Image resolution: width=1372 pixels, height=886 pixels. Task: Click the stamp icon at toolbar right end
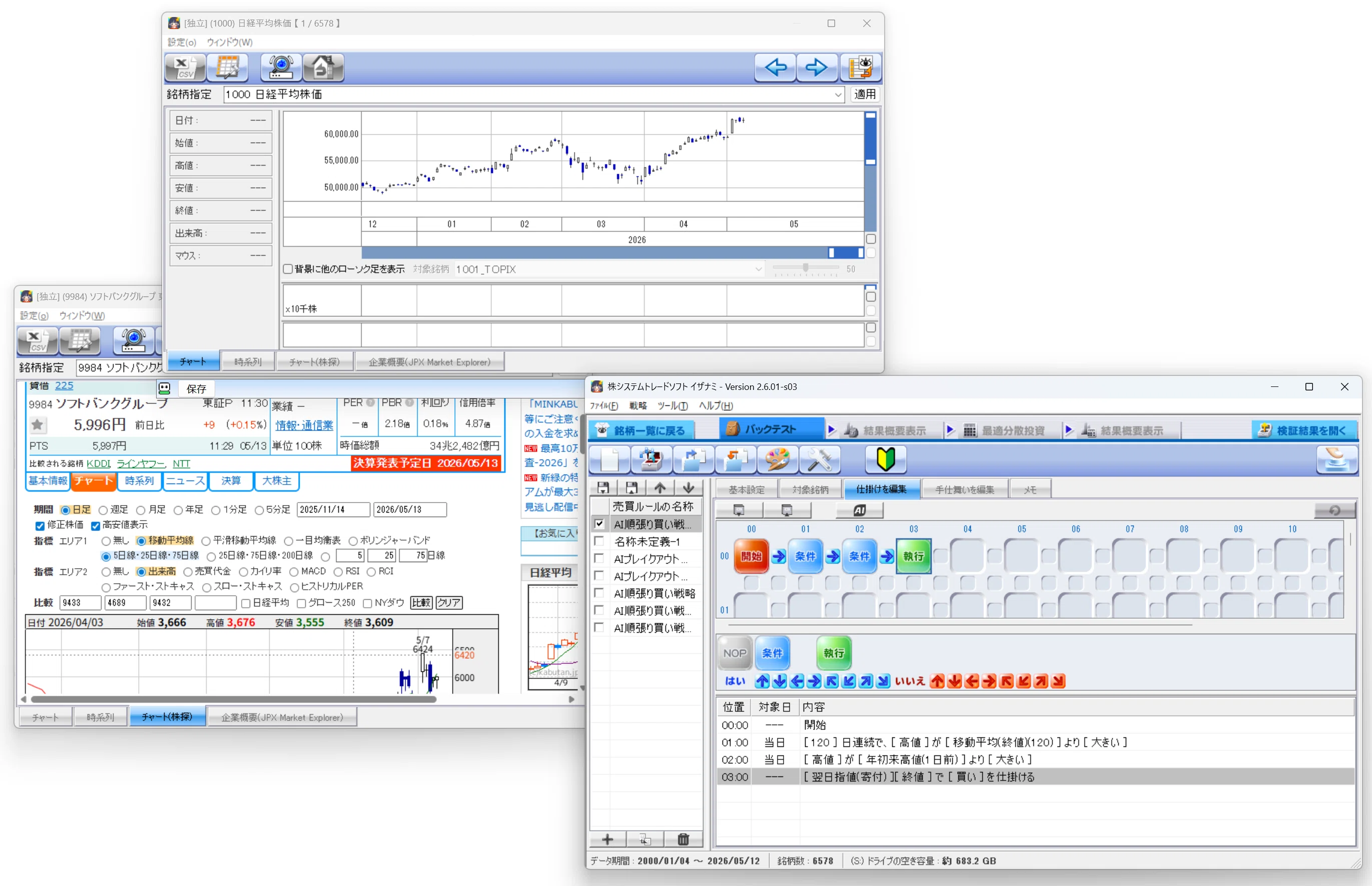pyautogui.click(x=1337, y=460)
